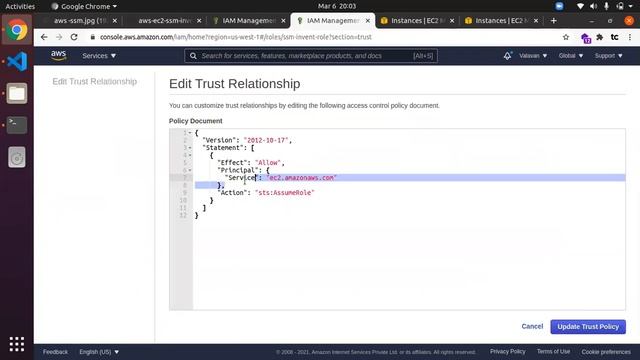
Task: Open the screenshot tool dock icon
Action: click(17, 157)
